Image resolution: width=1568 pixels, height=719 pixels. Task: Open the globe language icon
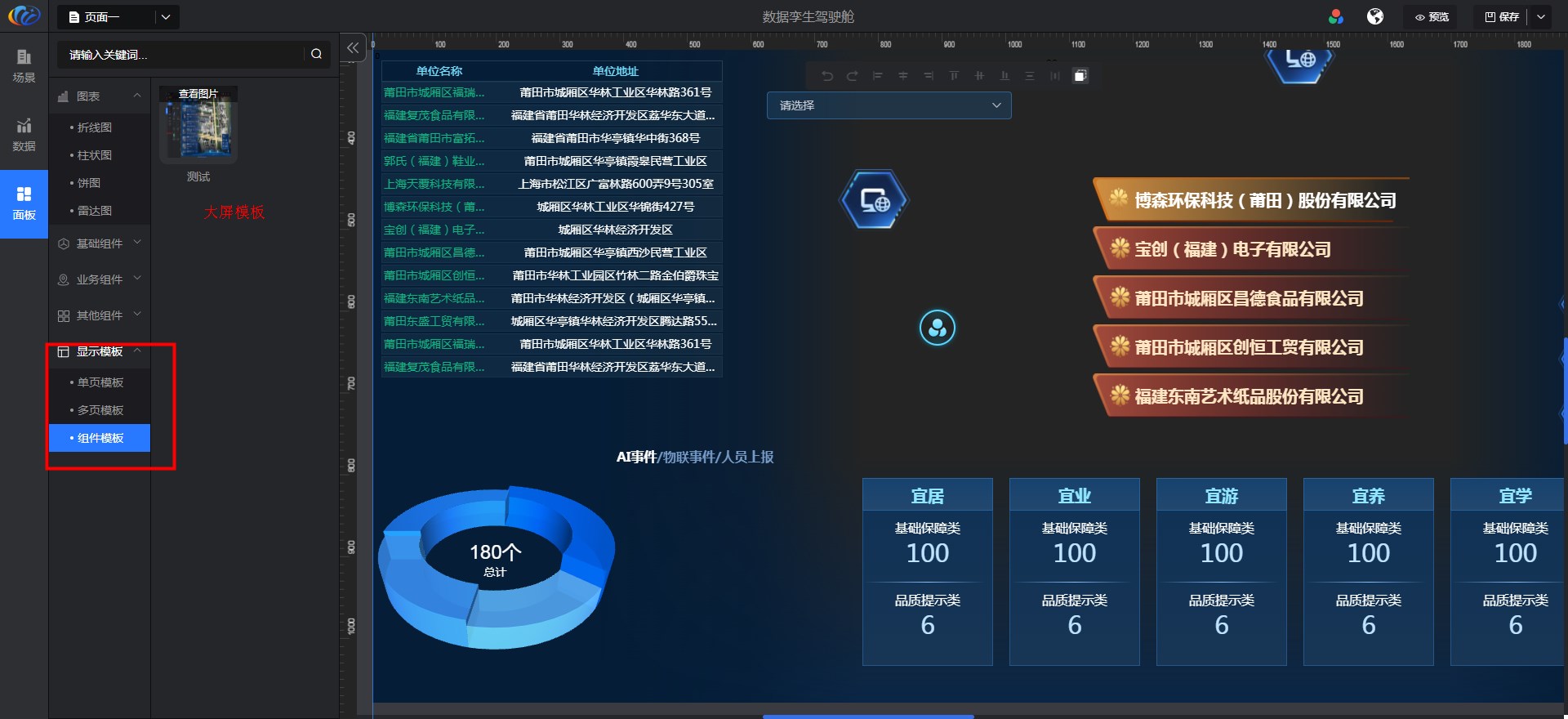1375,16
